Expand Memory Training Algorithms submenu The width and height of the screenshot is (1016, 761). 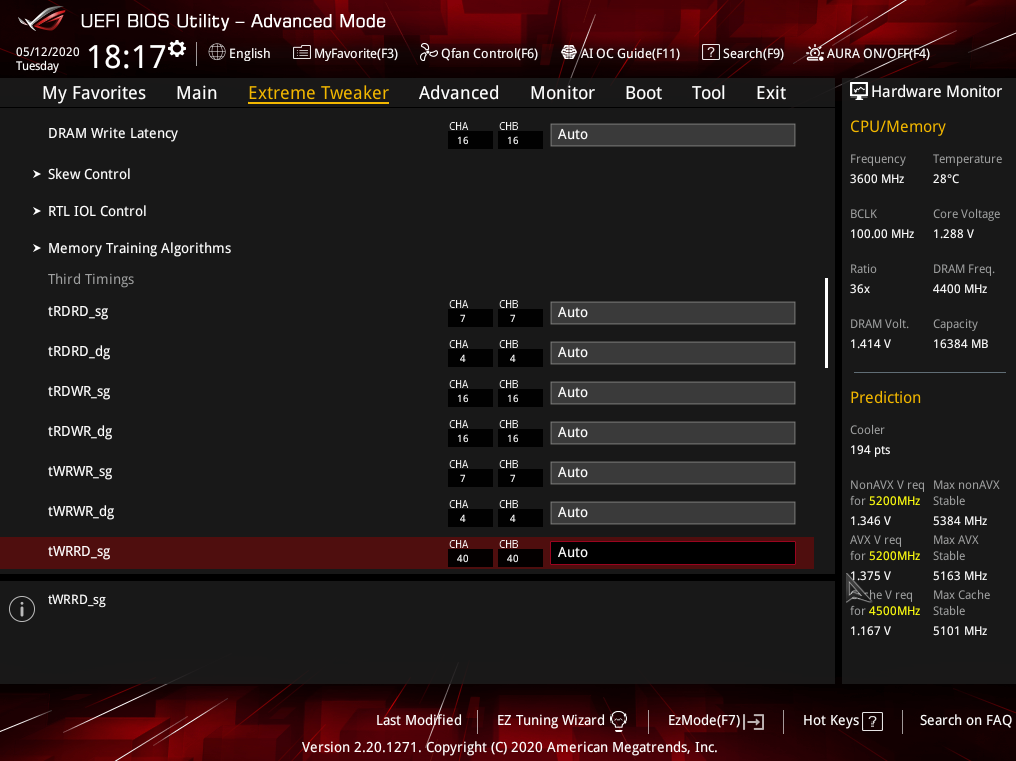click(139, 248)
